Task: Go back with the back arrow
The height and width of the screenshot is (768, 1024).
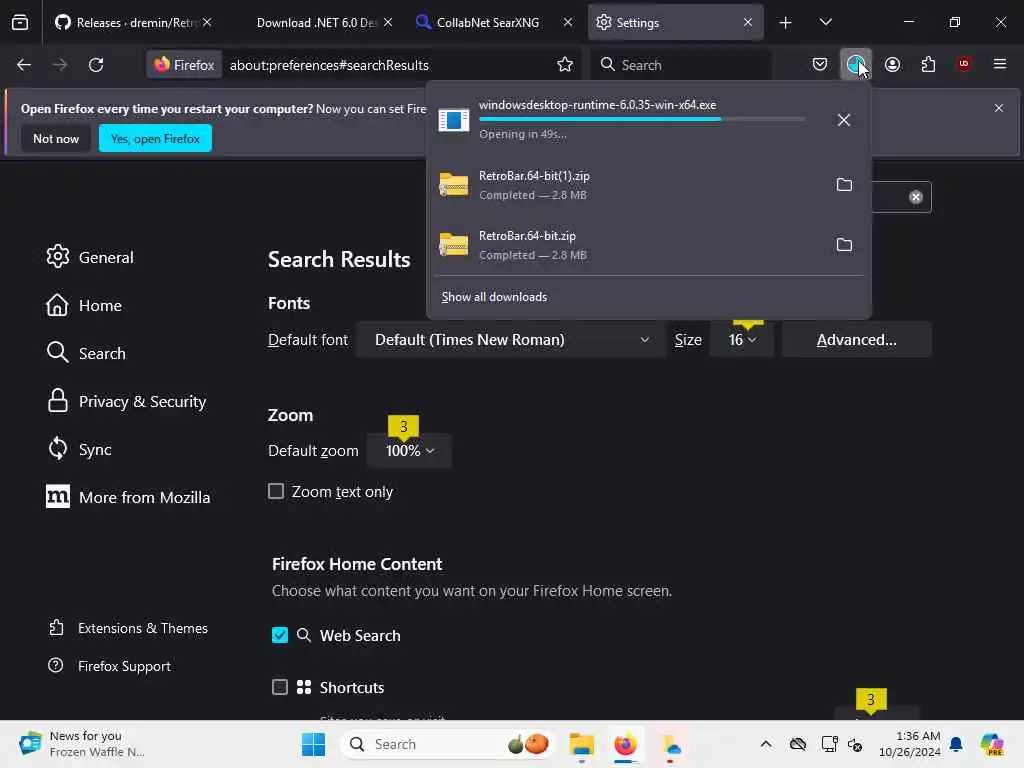Action: click(x=24, y=65)
